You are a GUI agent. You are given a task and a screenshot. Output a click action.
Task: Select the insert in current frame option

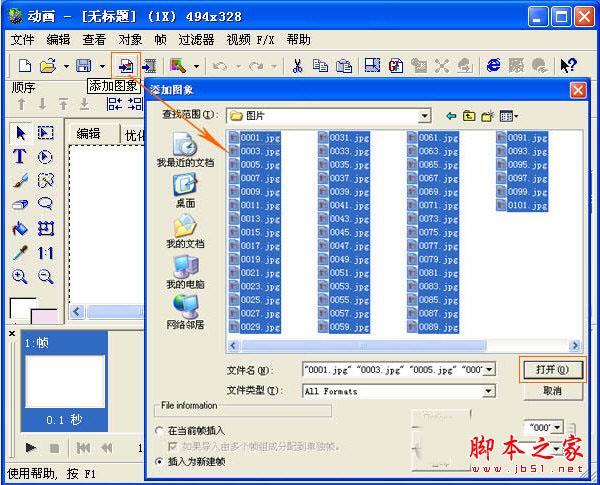[x=159, y=431]
